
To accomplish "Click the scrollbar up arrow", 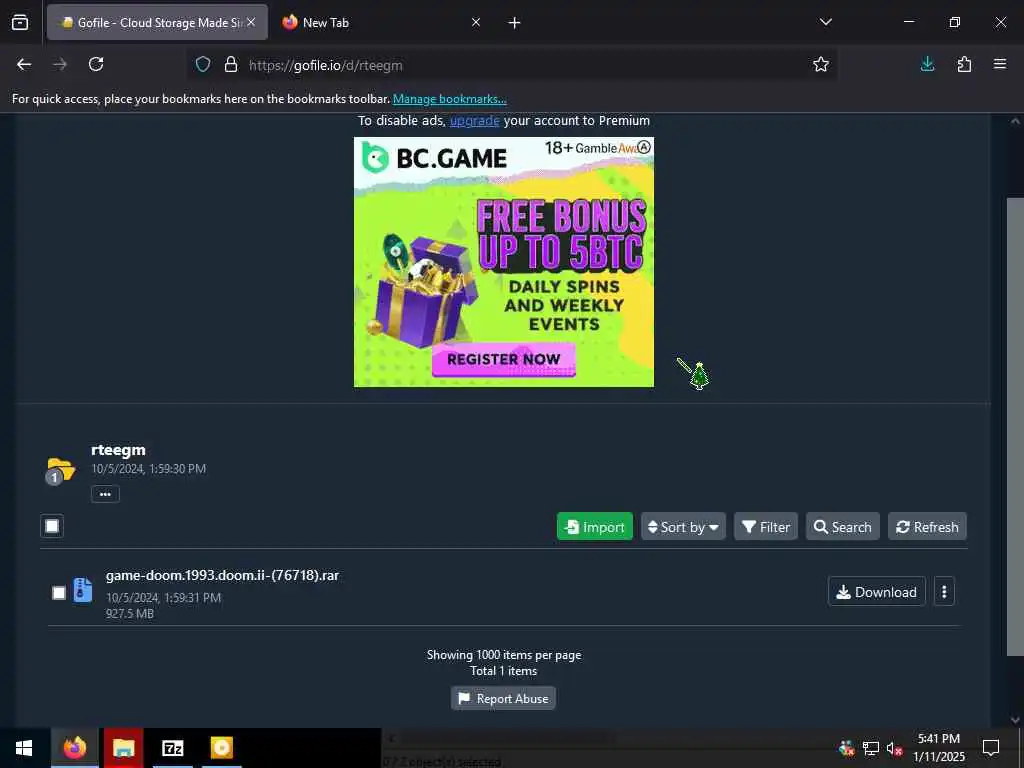I will pyautogui.click(x=1015, y=121).
